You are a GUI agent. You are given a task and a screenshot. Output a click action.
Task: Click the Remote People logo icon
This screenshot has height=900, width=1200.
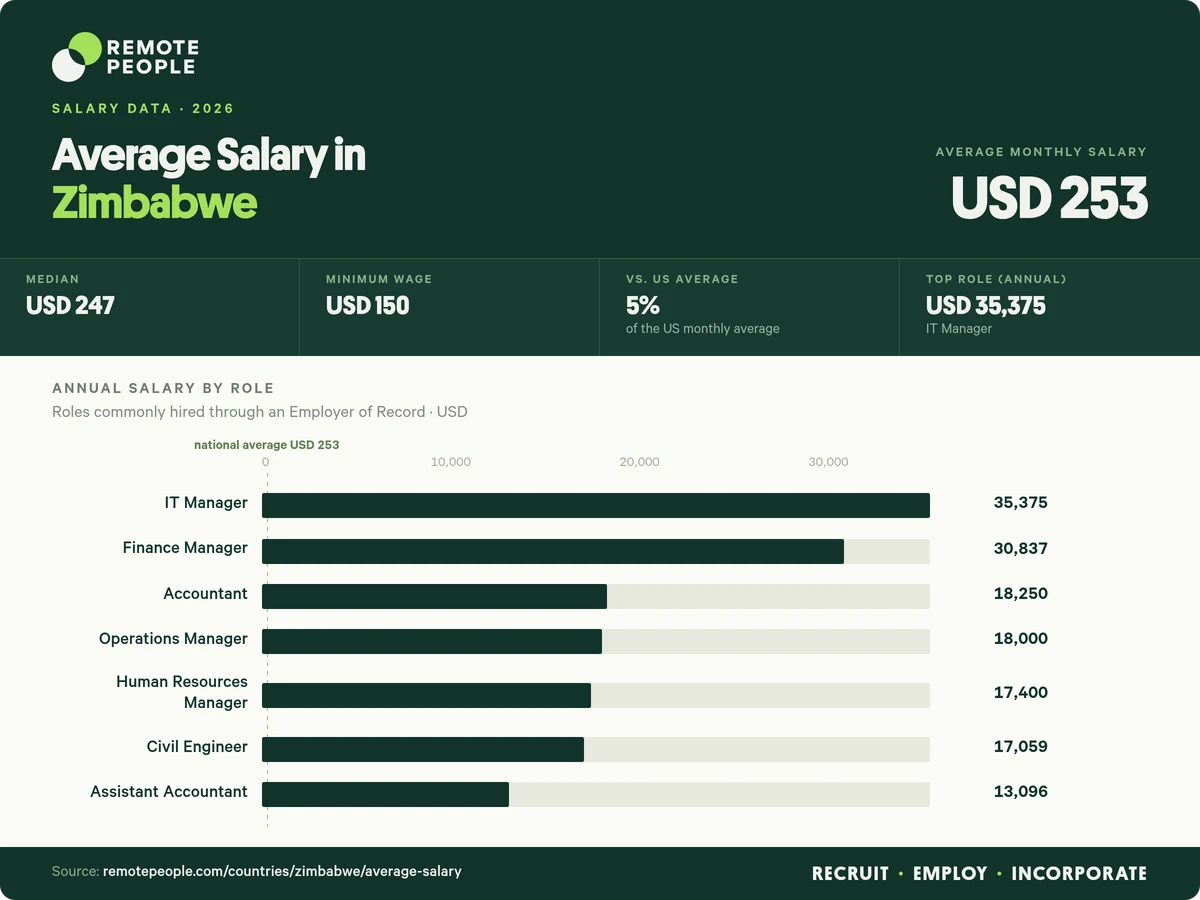77,57
